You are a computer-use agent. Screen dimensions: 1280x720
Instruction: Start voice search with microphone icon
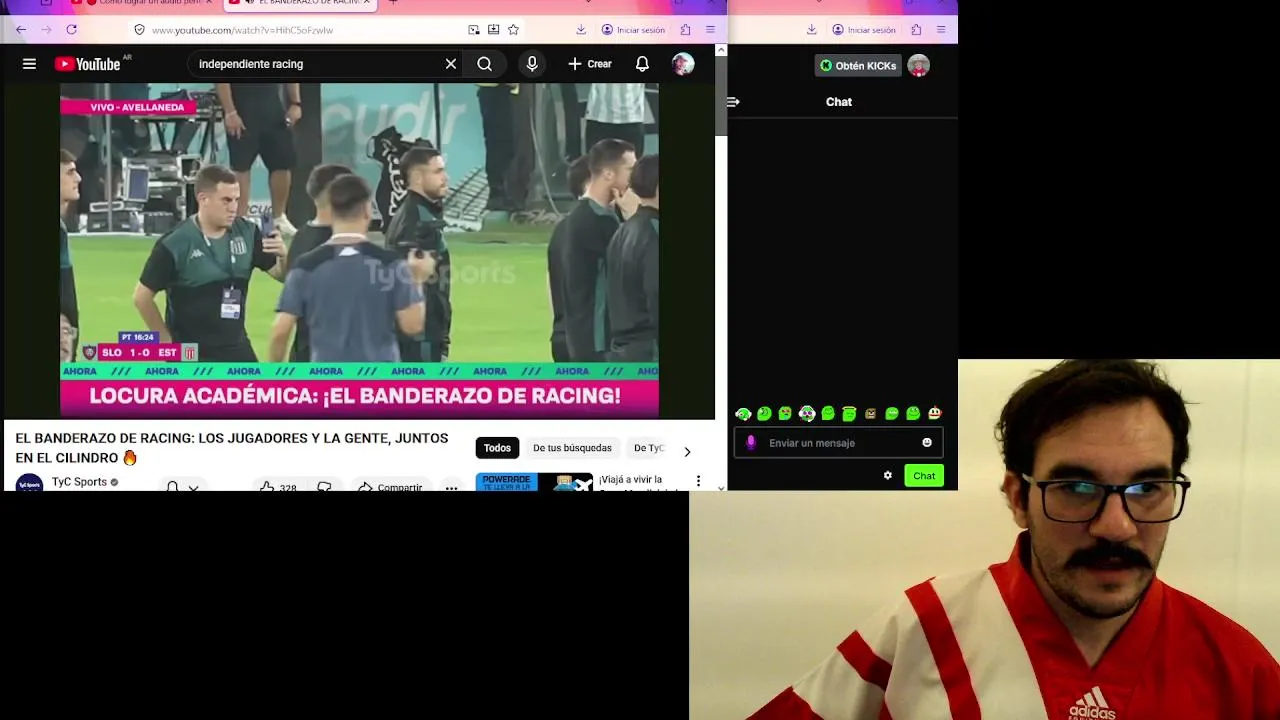click(x=532, y=64)
